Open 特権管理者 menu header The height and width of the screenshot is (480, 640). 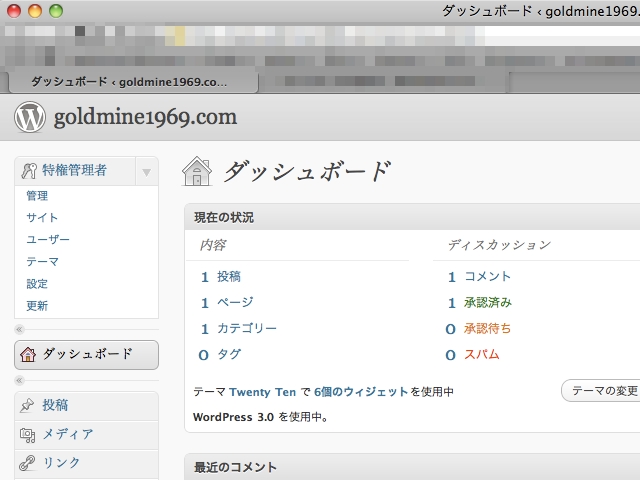(x=75, y=171)
